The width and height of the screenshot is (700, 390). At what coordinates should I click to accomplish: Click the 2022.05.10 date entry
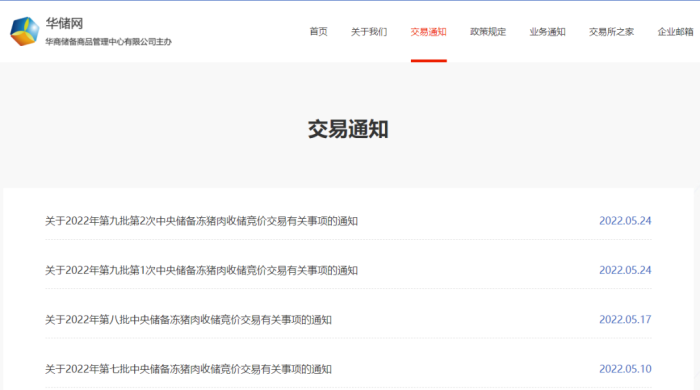point(625,369)
